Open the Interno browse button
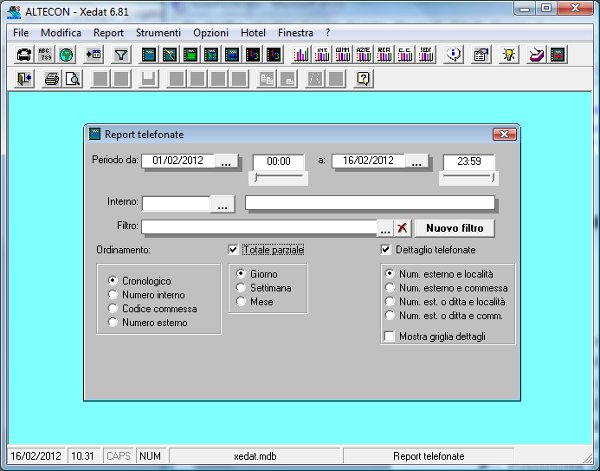Image resolution: width=600 pixels, height=471 pixels. pos(223,204)
